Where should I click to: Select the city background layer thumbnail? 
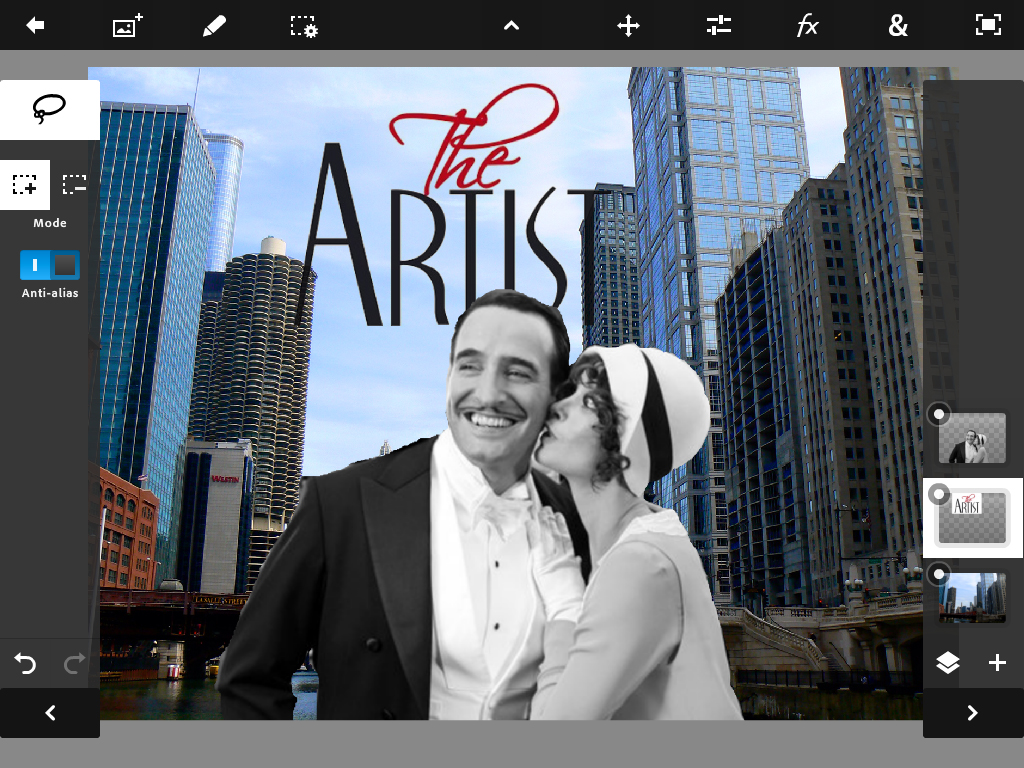pos(972,598)
